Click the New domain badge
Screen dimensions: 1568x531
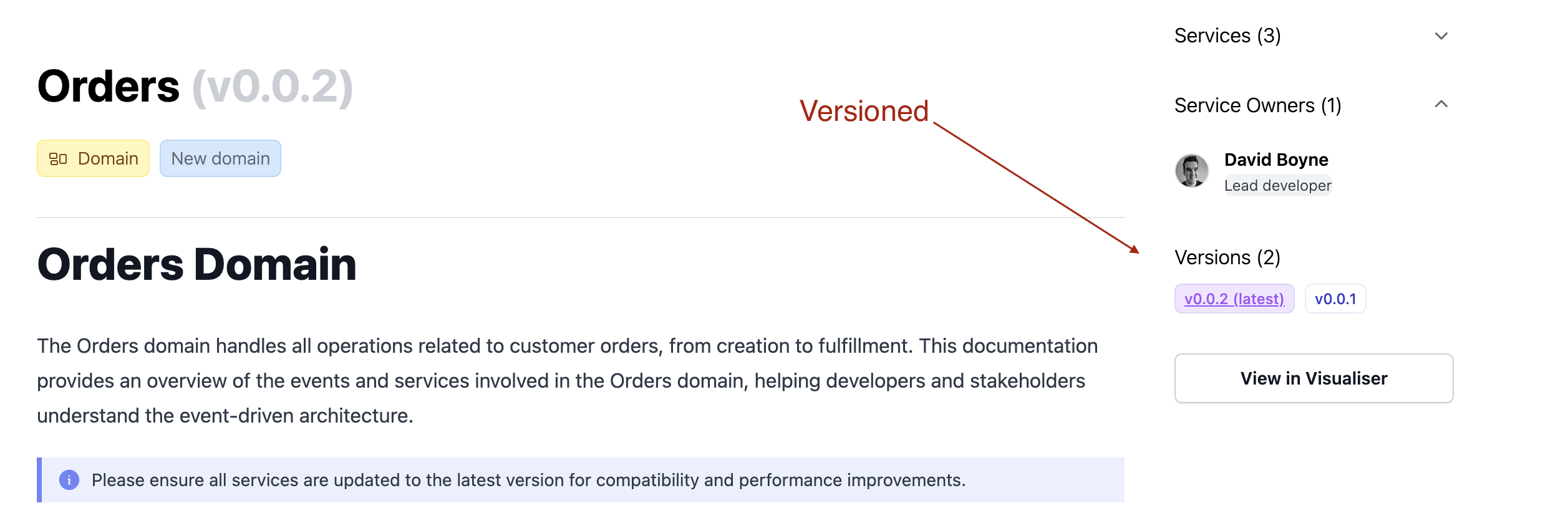(x=220, y=159)
